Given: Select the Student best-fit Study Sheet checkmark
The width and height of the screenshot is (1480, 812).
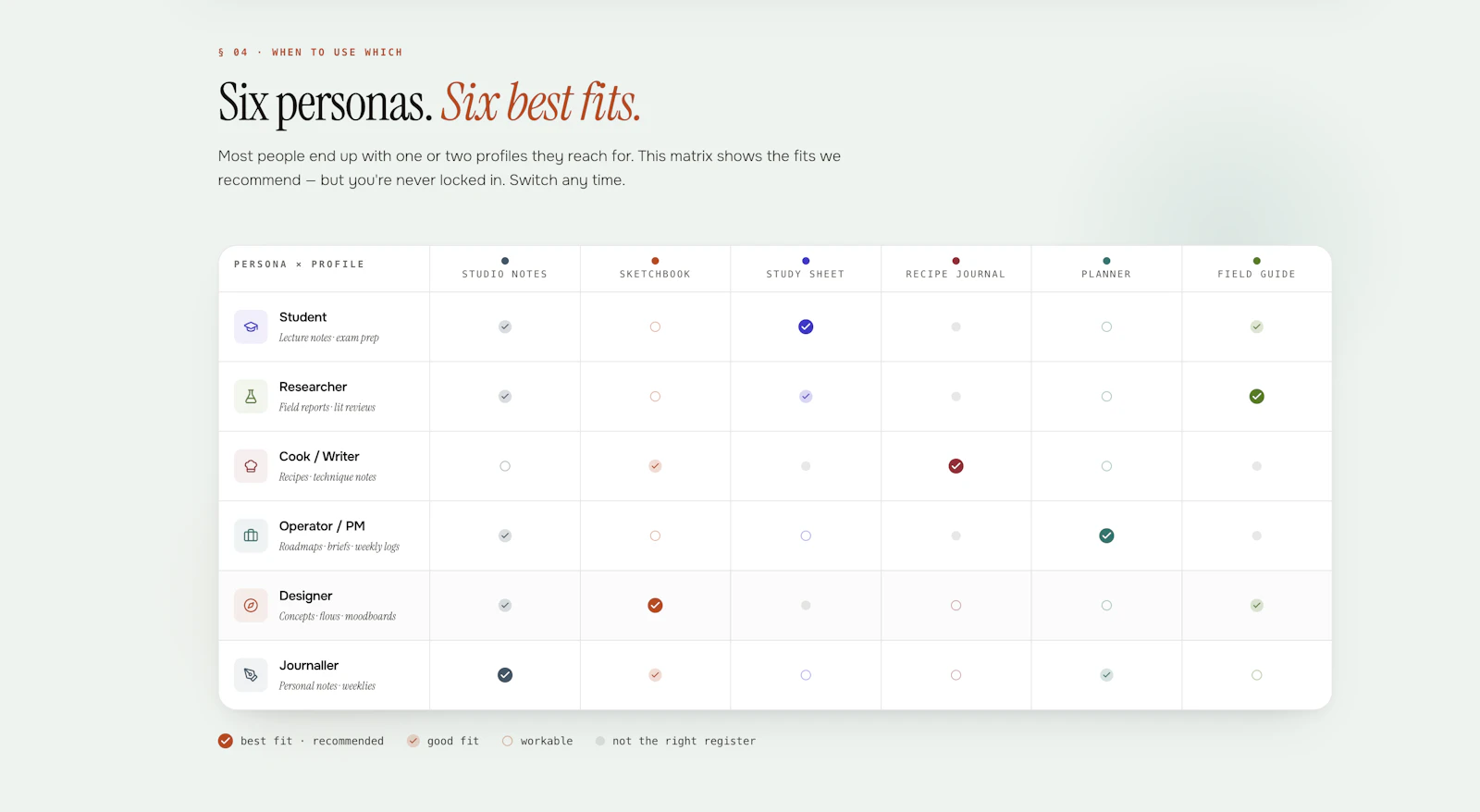Looking at the screenshot, I should pos(806,326).
